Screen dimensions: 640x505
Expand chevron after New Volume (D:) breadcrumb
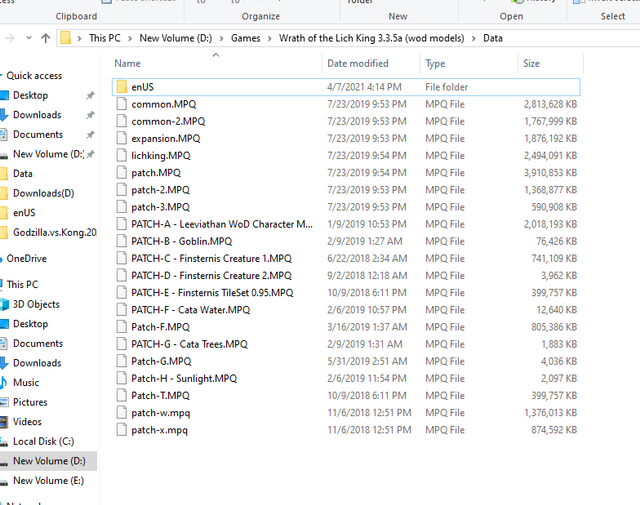221,38
